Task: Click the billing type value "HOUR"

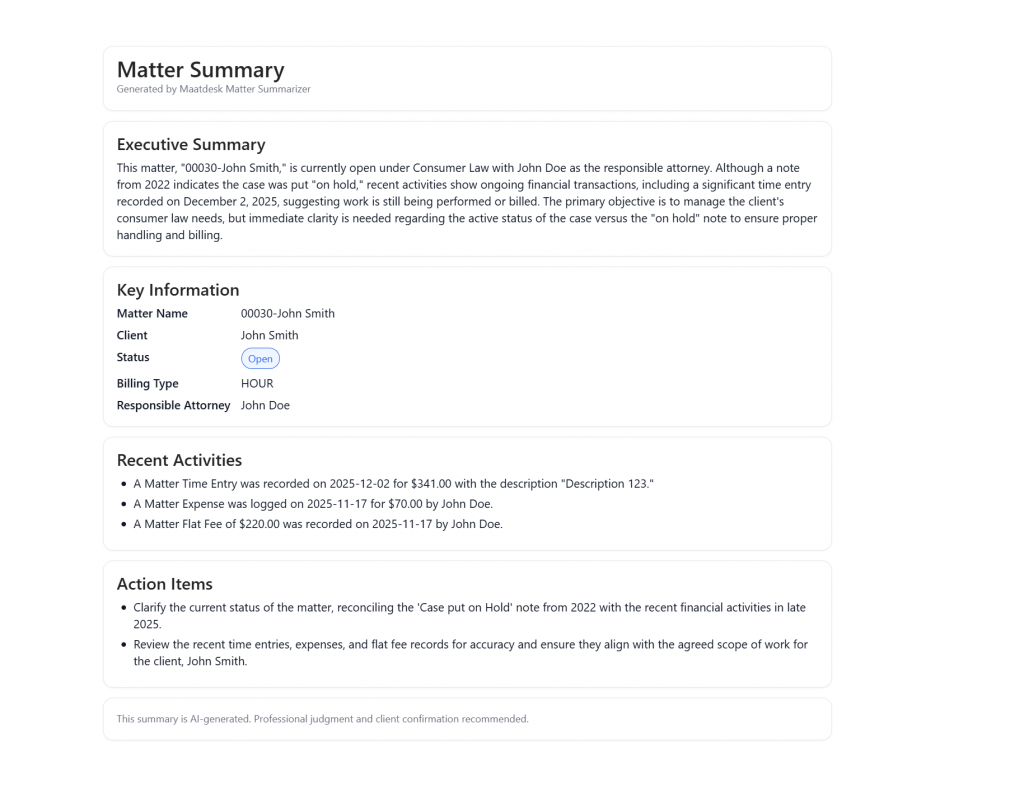Action: click(x=257, y=383)
